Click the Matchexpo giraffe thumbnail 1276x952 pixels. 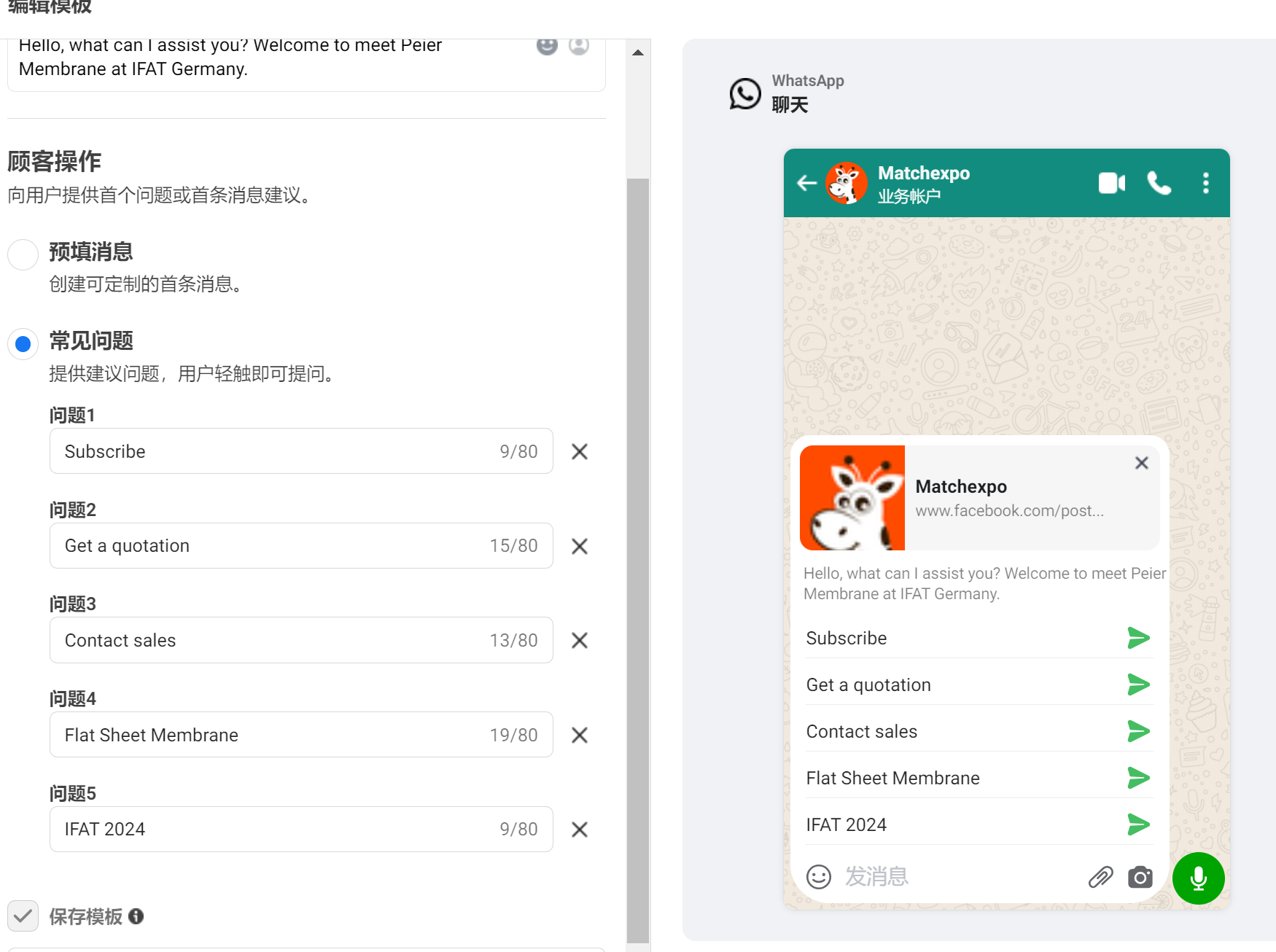point(852,498)
